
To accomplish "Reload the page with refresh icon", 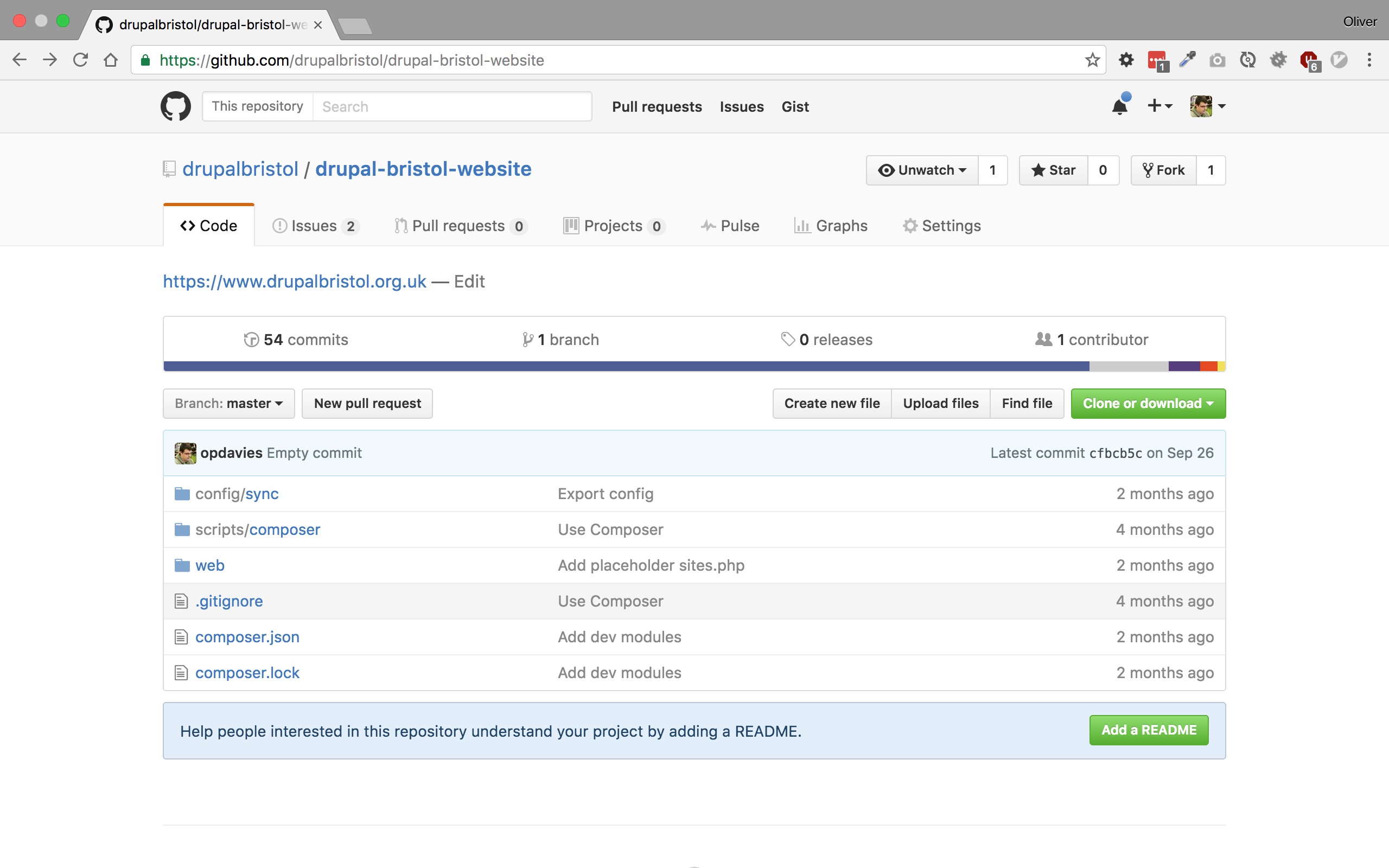I will (80, 60).
